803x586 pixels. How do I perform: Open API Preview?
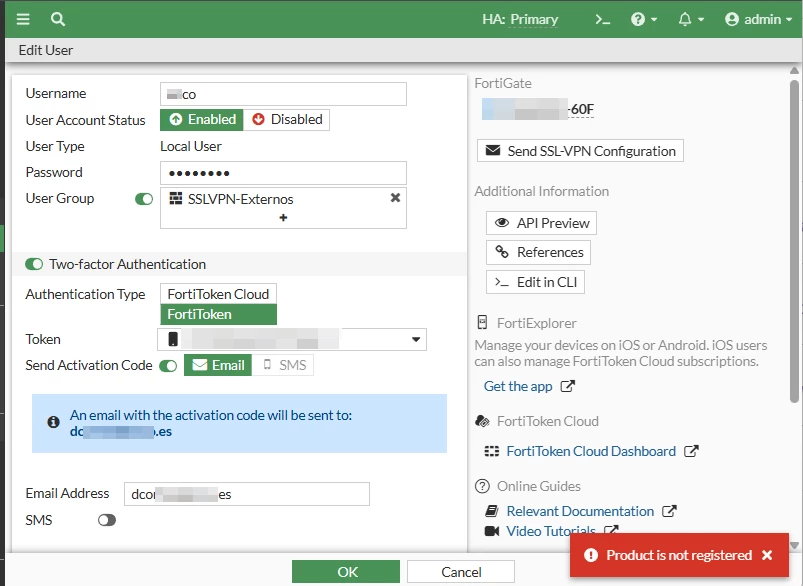tap(541, 223)
